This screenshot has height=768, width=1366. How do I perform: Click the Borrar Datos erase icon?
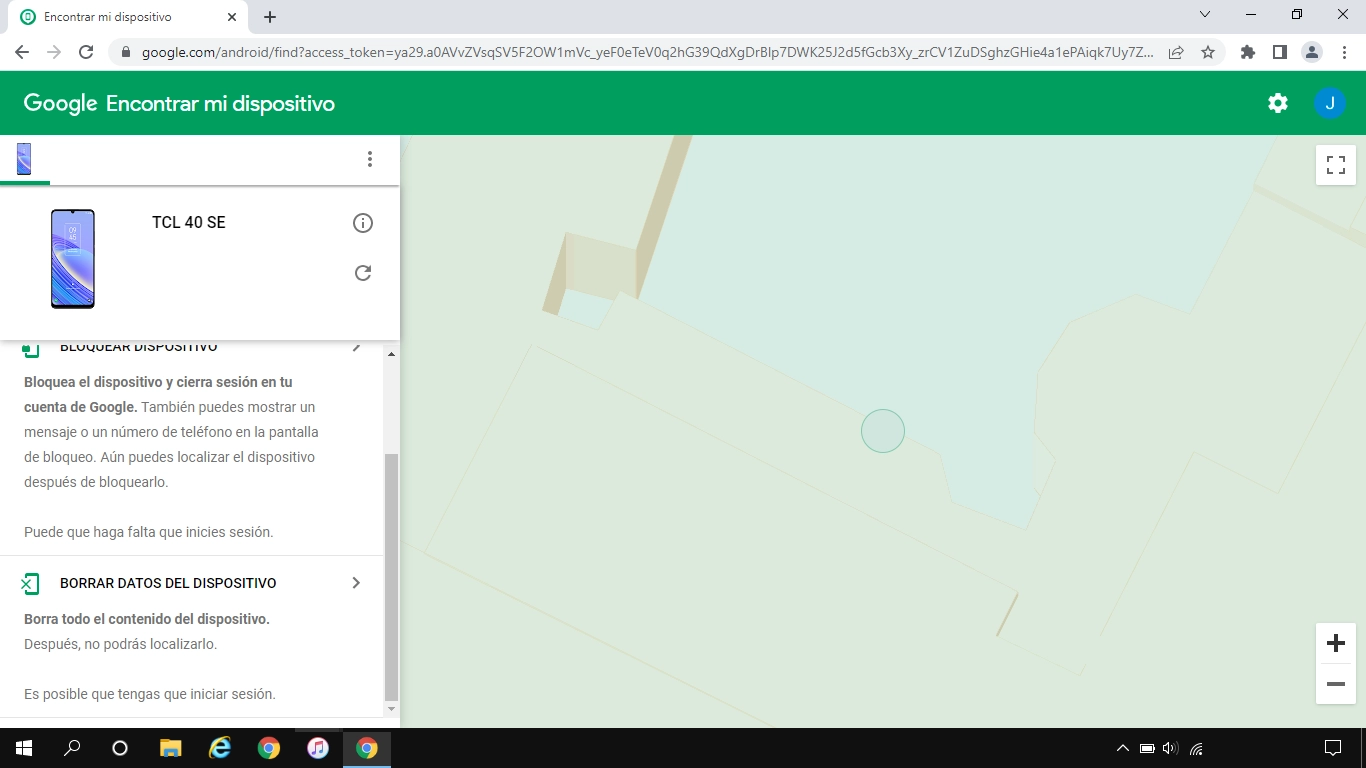click(31, 582)
